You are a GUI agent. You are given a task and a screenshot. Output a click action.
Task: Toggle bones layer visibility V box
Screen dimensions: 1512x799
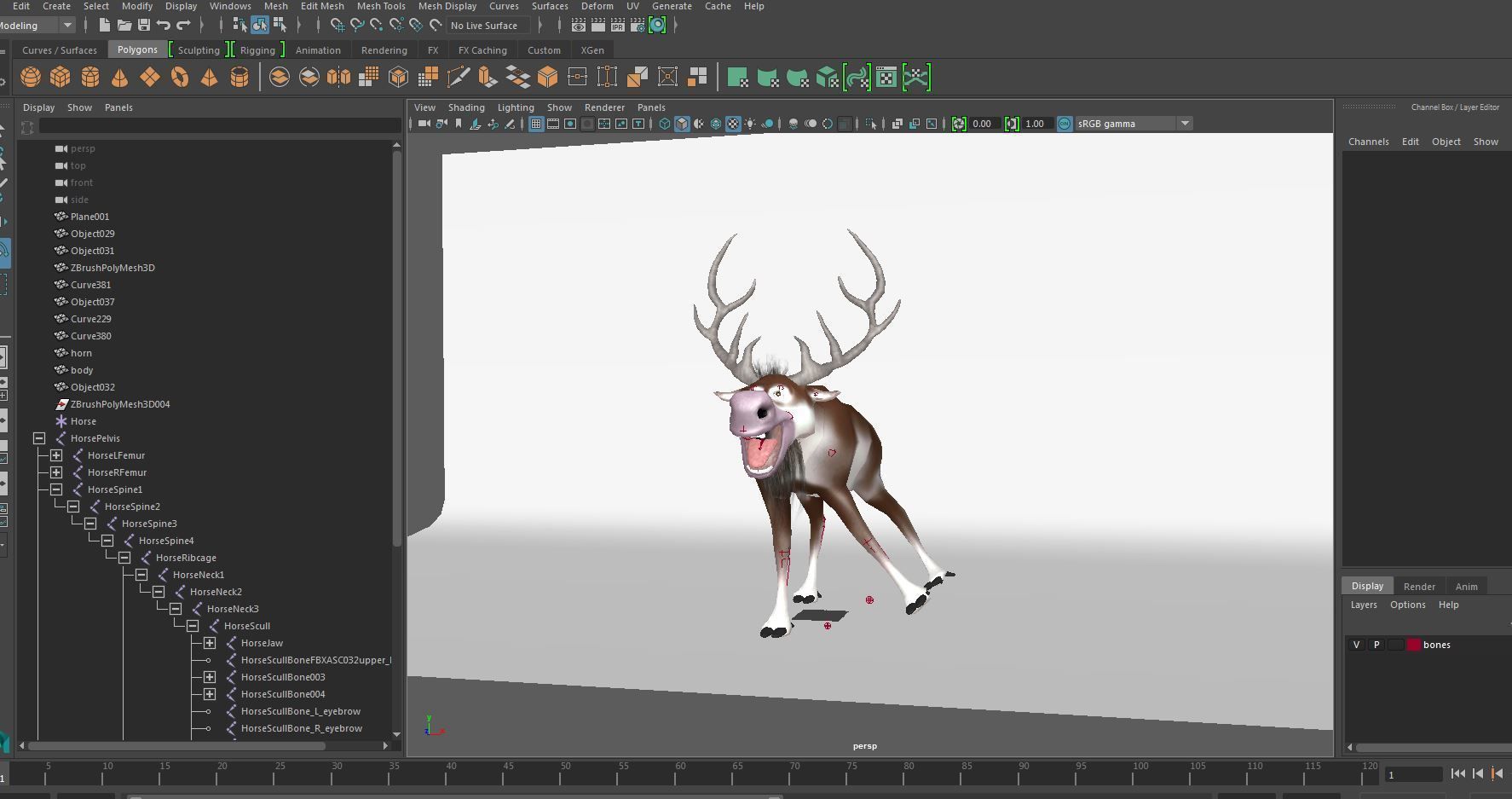click(1357, 645)
